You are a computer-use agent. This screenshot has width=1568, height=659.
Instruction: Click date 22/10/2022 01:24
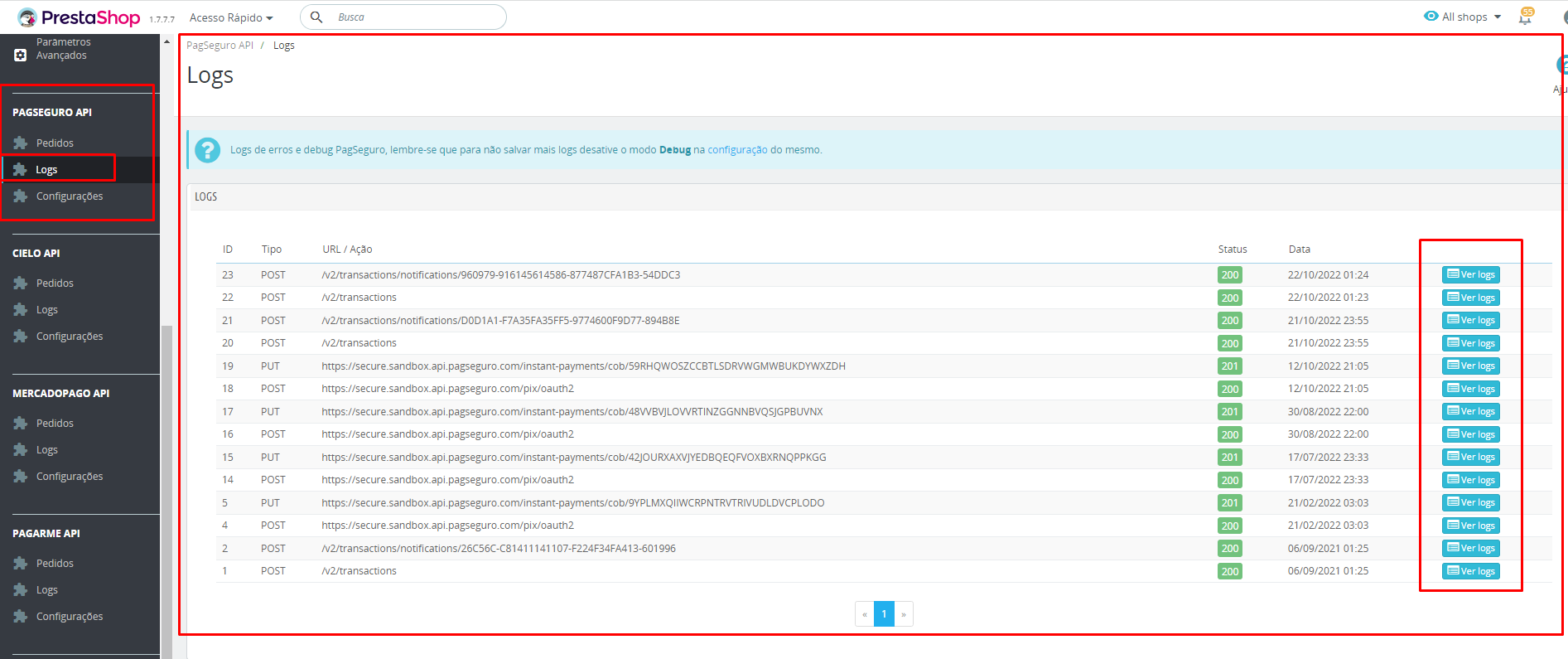[x=1328, y=275]
